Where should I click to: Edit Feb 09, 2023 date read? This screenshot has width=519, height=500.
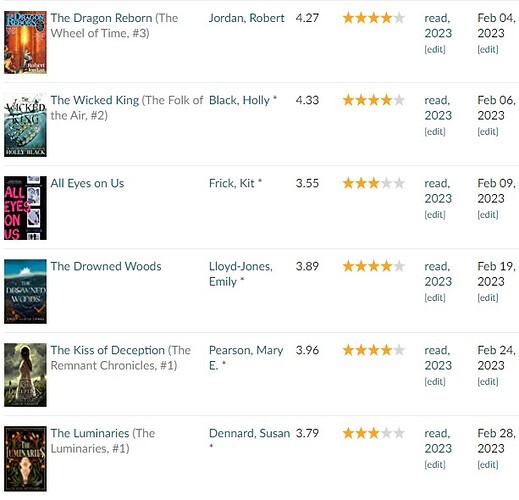pyautogui.click(x=488, y=215)
